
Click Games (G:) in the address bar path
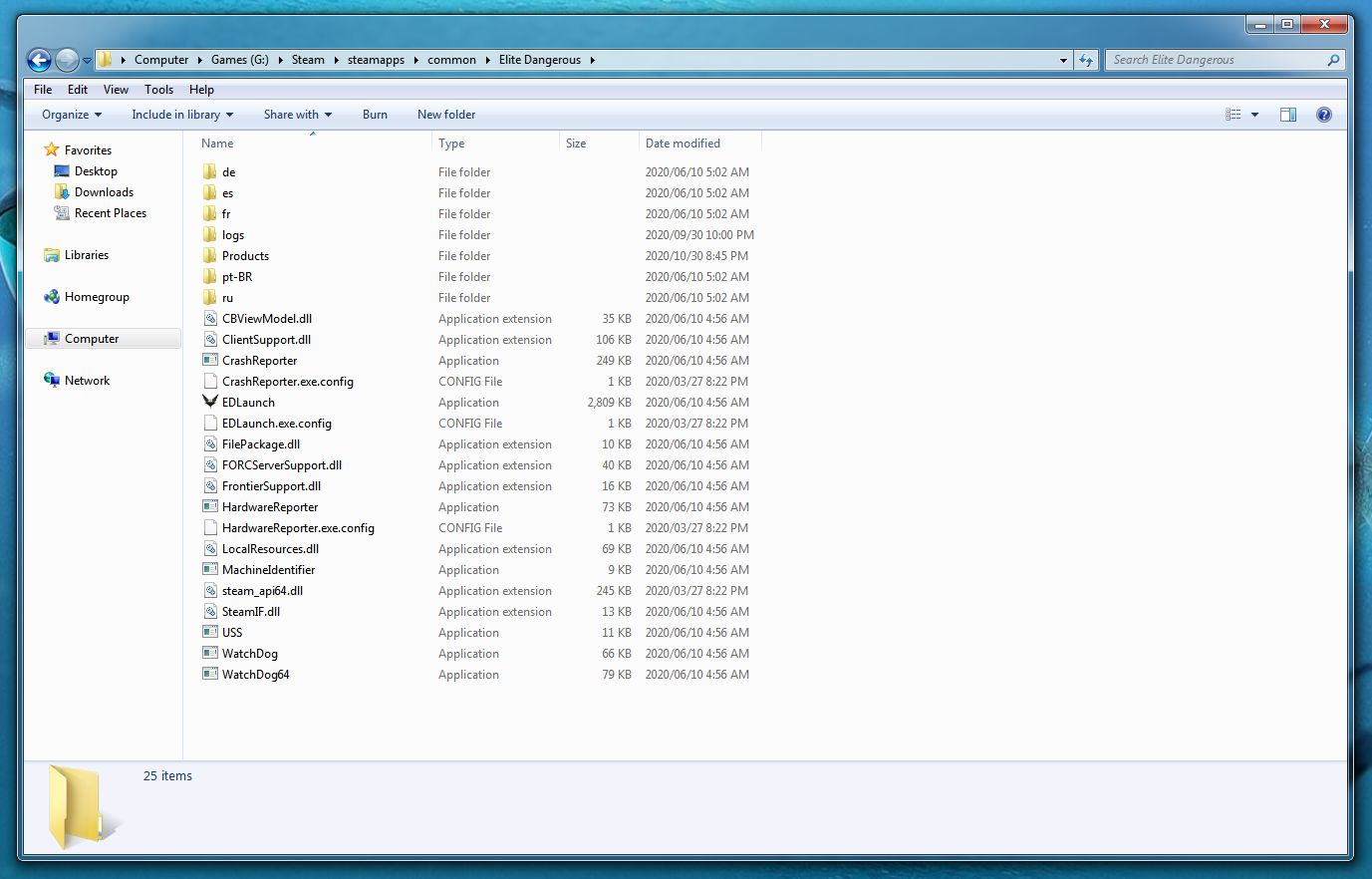tap(239, 60)
